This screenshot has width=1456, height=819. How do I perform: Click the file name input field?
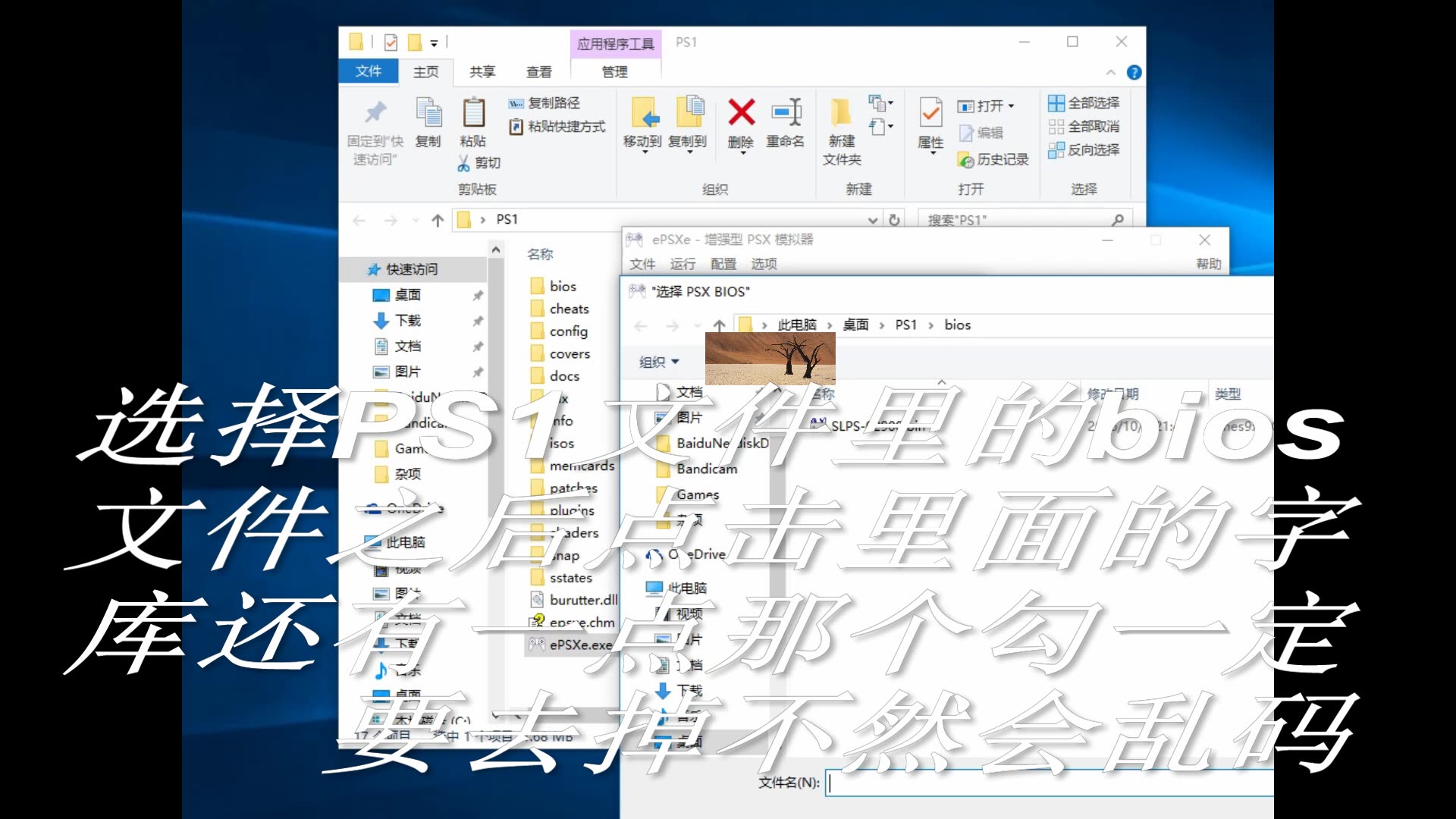click(x=1046, y=783)
